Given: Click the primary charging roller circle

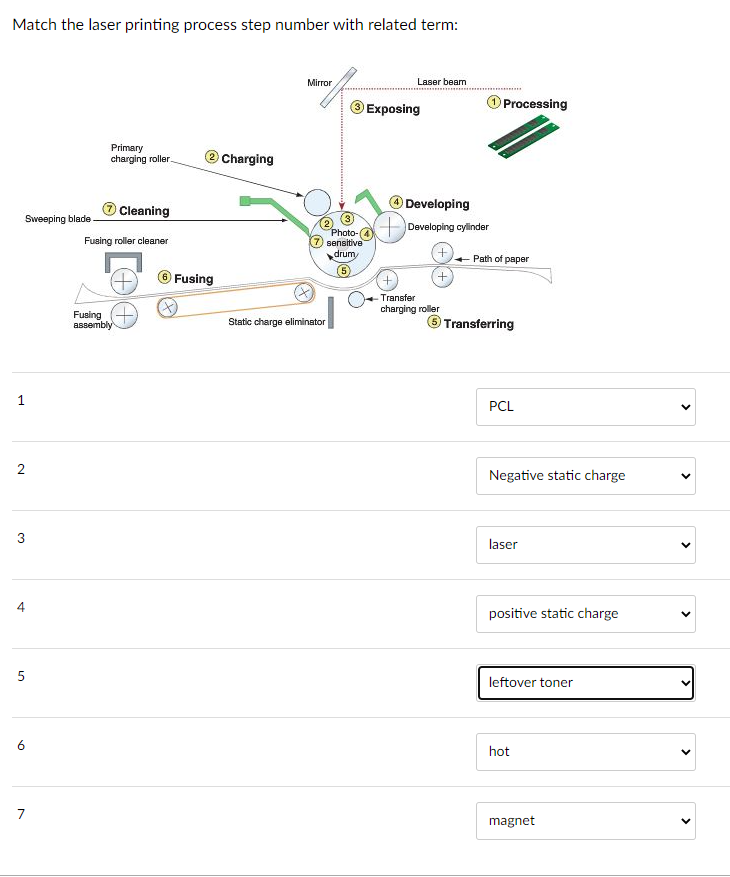Looking at the screenshot, I should point(317,202).
